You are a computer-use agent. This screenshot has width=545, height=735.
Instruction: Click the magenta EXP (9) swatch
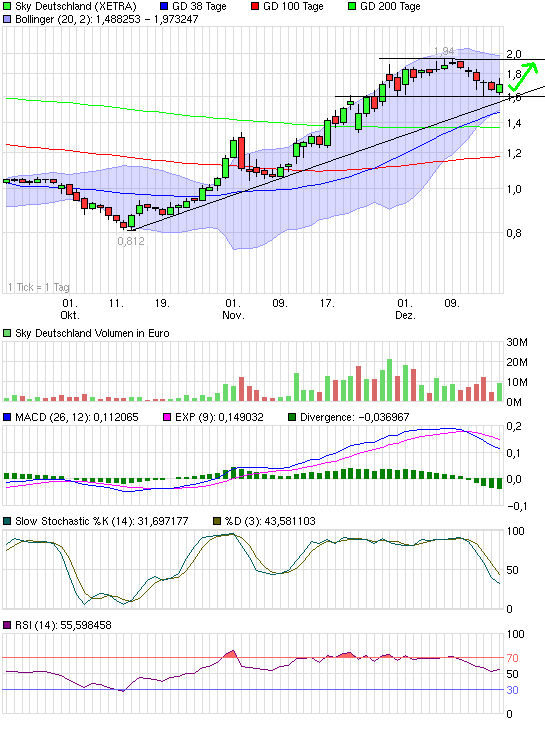[167, 417]
